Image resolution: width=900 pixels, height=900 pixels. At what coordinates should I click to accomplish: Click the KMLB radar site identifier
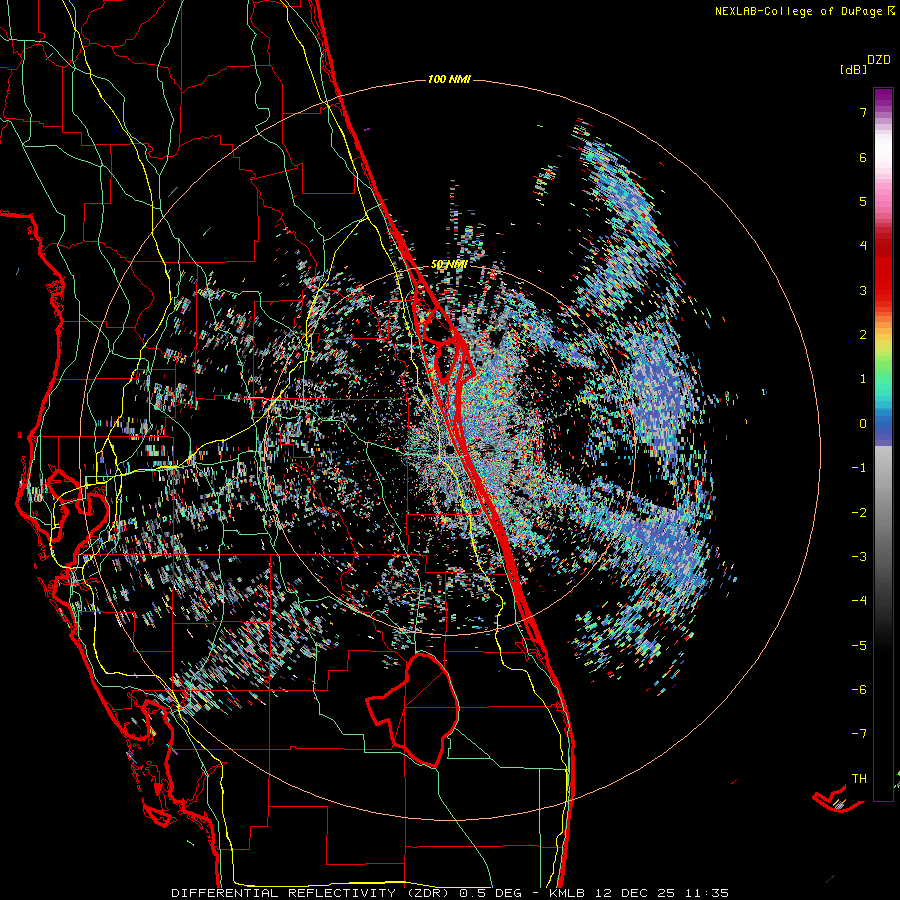(567, 893)
